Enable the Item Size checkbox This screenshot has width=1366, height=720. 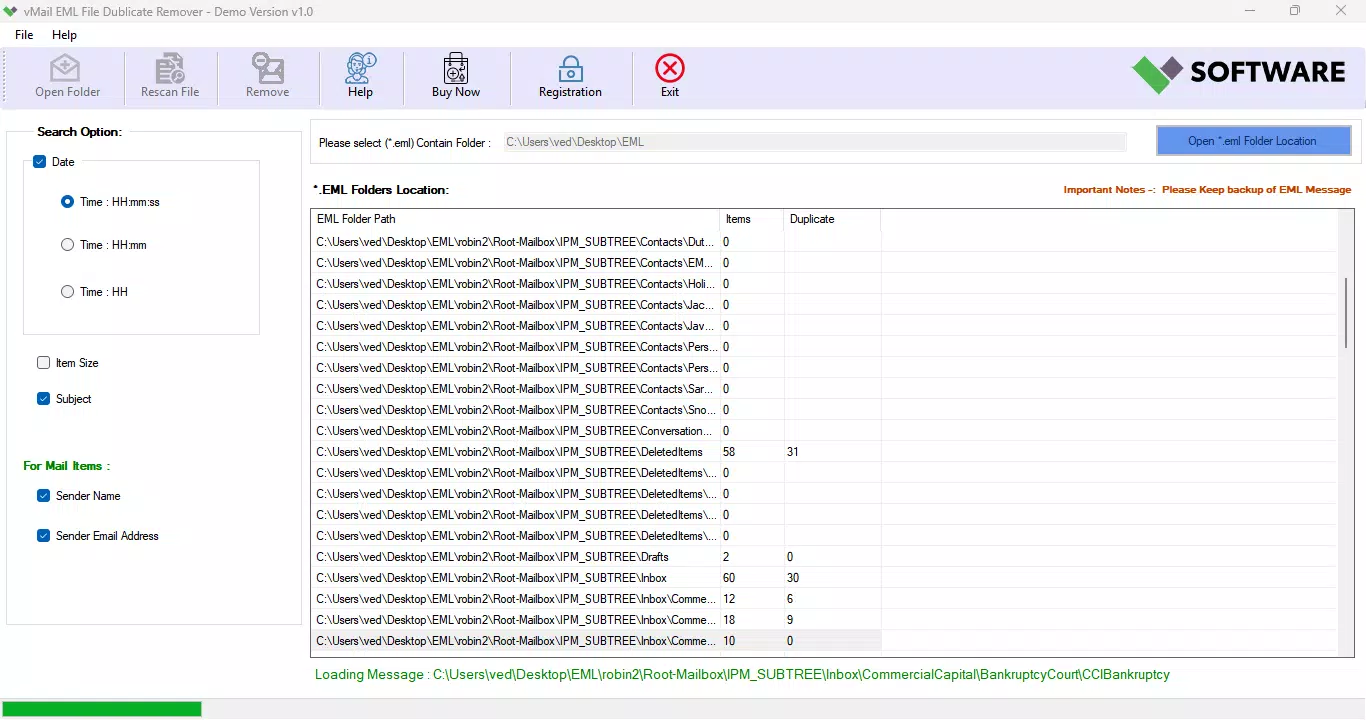[43, 363]
